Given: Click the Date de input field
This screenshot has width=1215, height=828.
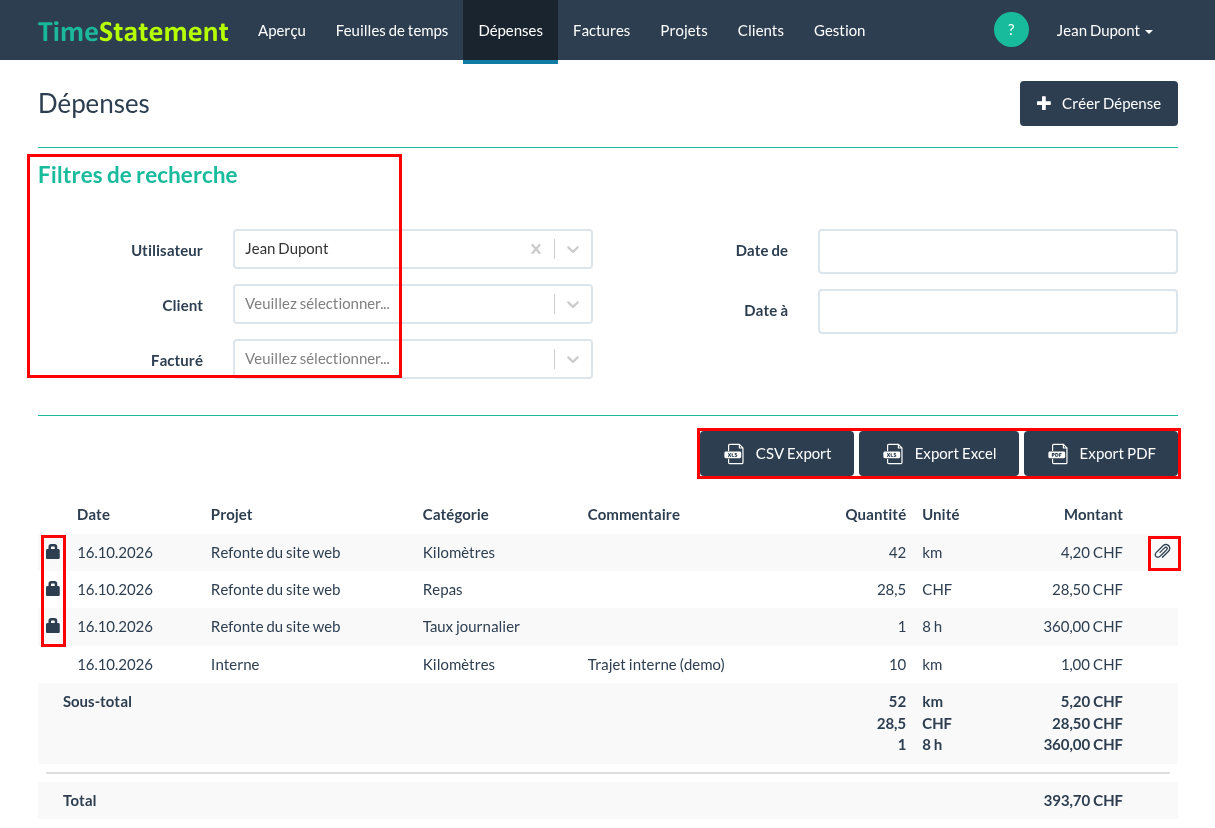Looking at the screenshot, I should (998, 251).
